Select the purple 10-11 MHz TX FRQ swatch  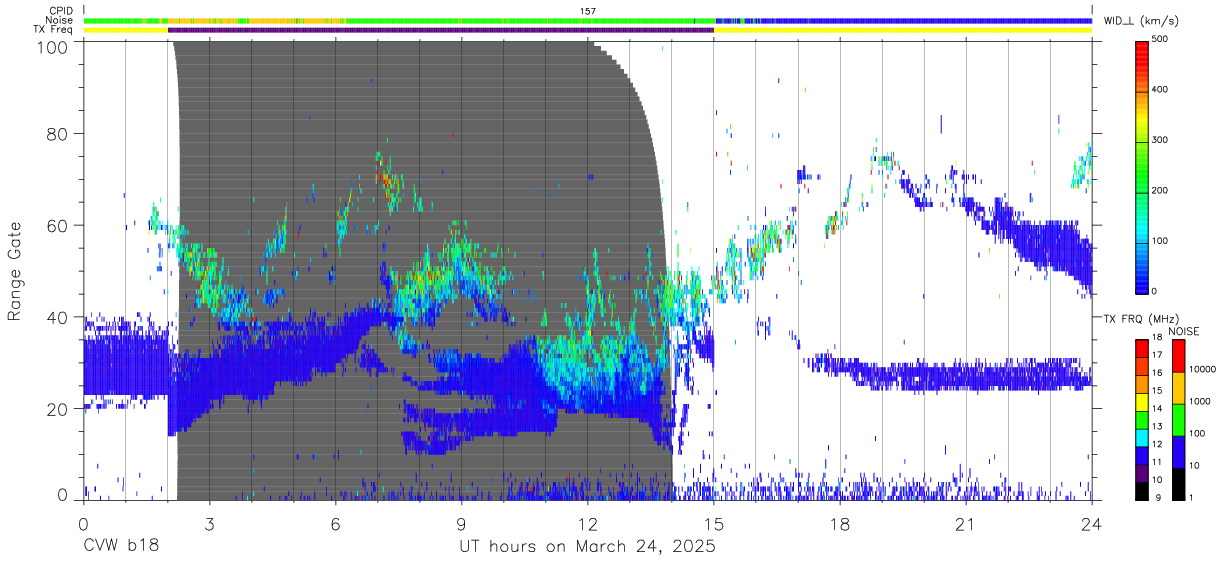(x=1141, y=473)
